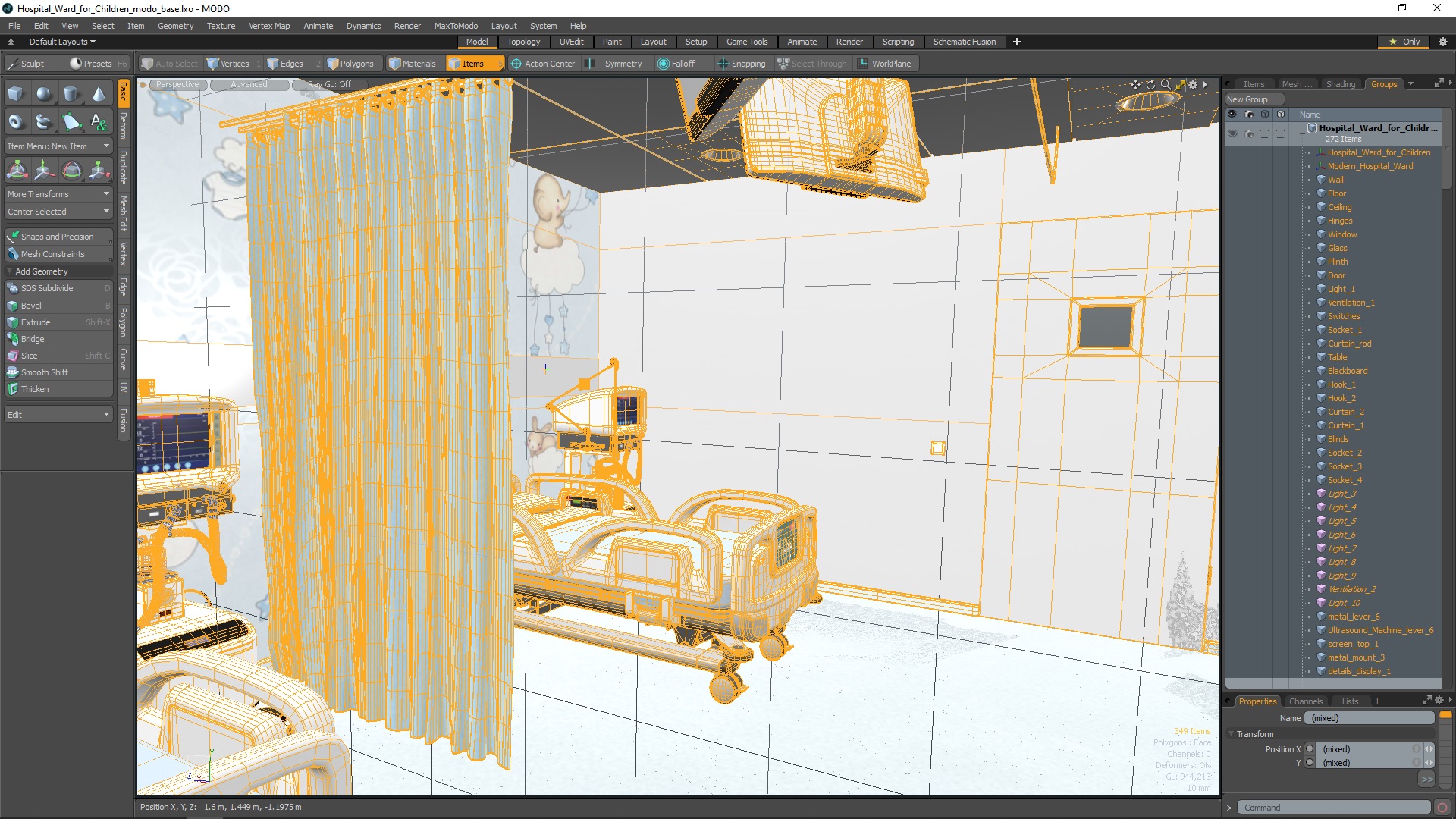Toggle Falloff option
The image size is (1456, 819).
pos(676,64)
